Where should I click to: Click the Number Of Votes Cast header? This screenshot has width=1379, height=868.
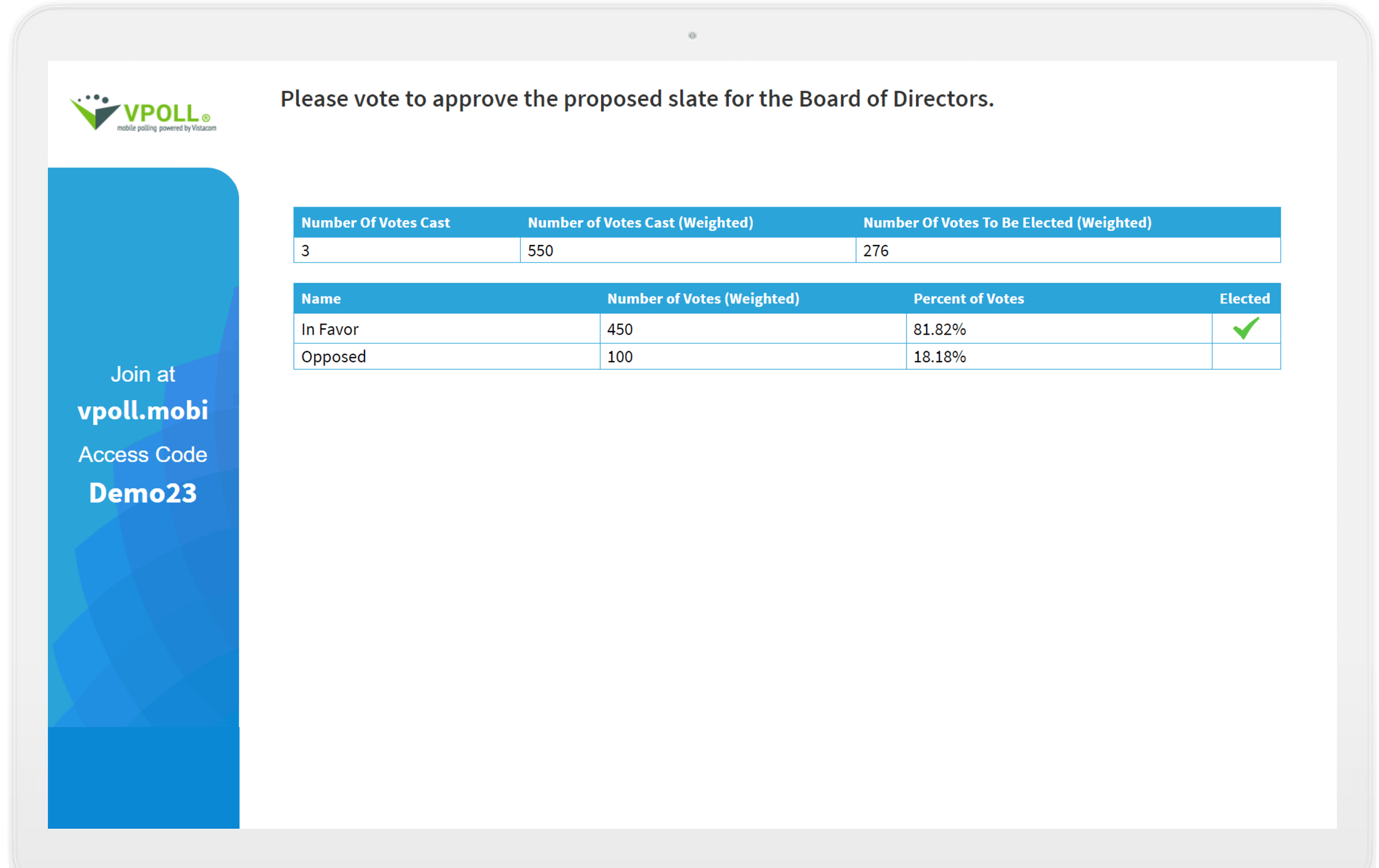(376, 223)
